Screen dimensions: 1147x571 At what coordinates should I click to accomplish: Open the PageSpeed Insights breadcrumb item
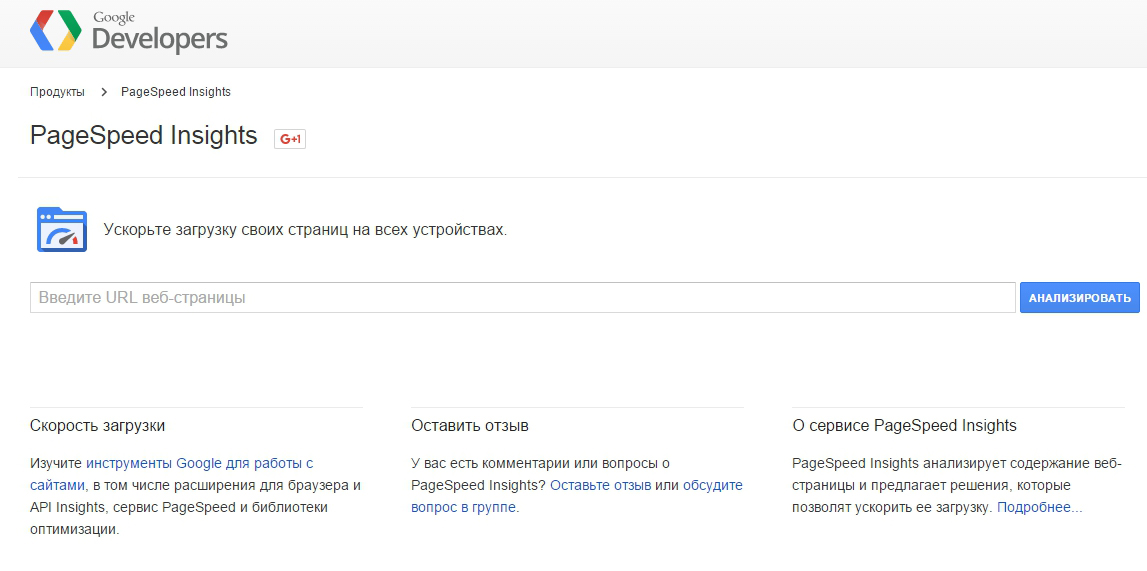click(x=176, y=92)
